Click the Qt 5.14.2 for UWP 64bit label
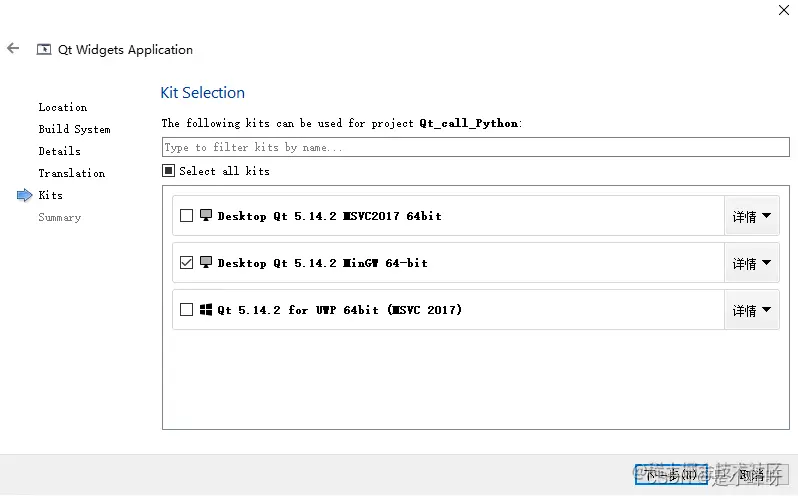The height and width of the screenshot is (496, 798). (339, 310)
